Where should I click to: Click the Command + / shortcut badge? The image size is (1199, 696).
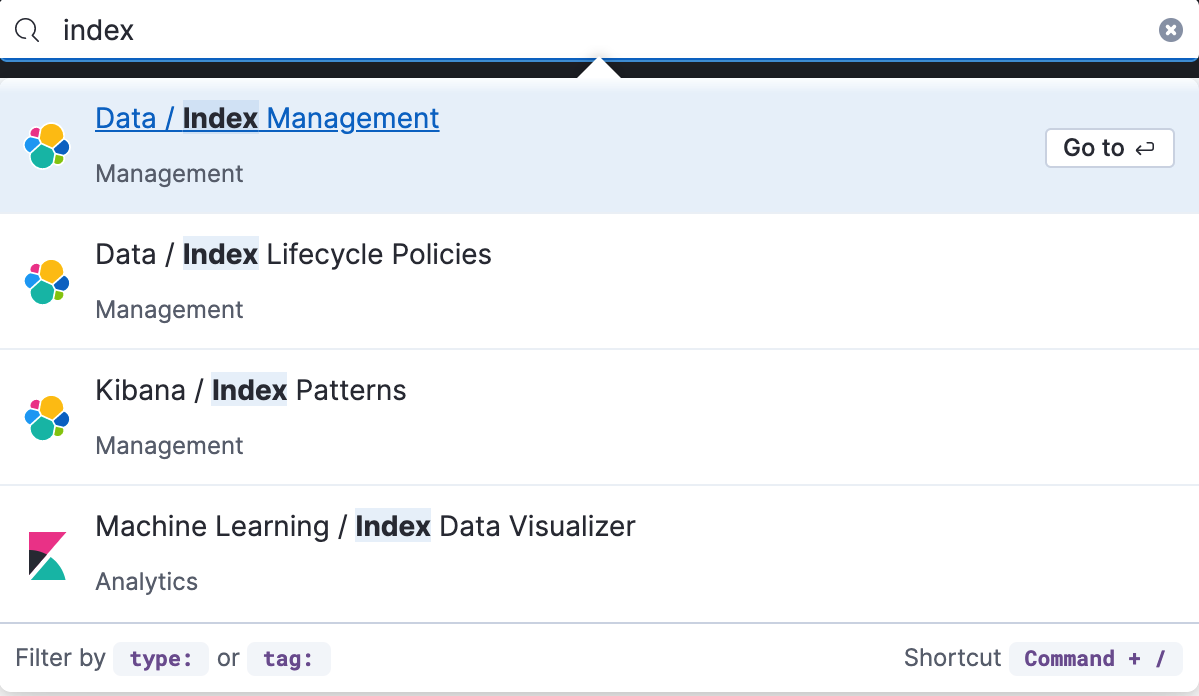tap(1095, 658)
